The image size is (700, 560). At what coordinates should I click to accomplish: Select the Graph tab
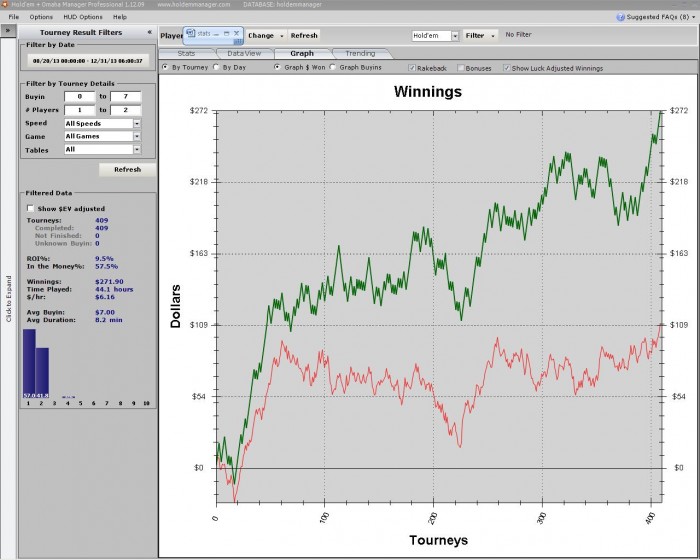tap(302, 54)
